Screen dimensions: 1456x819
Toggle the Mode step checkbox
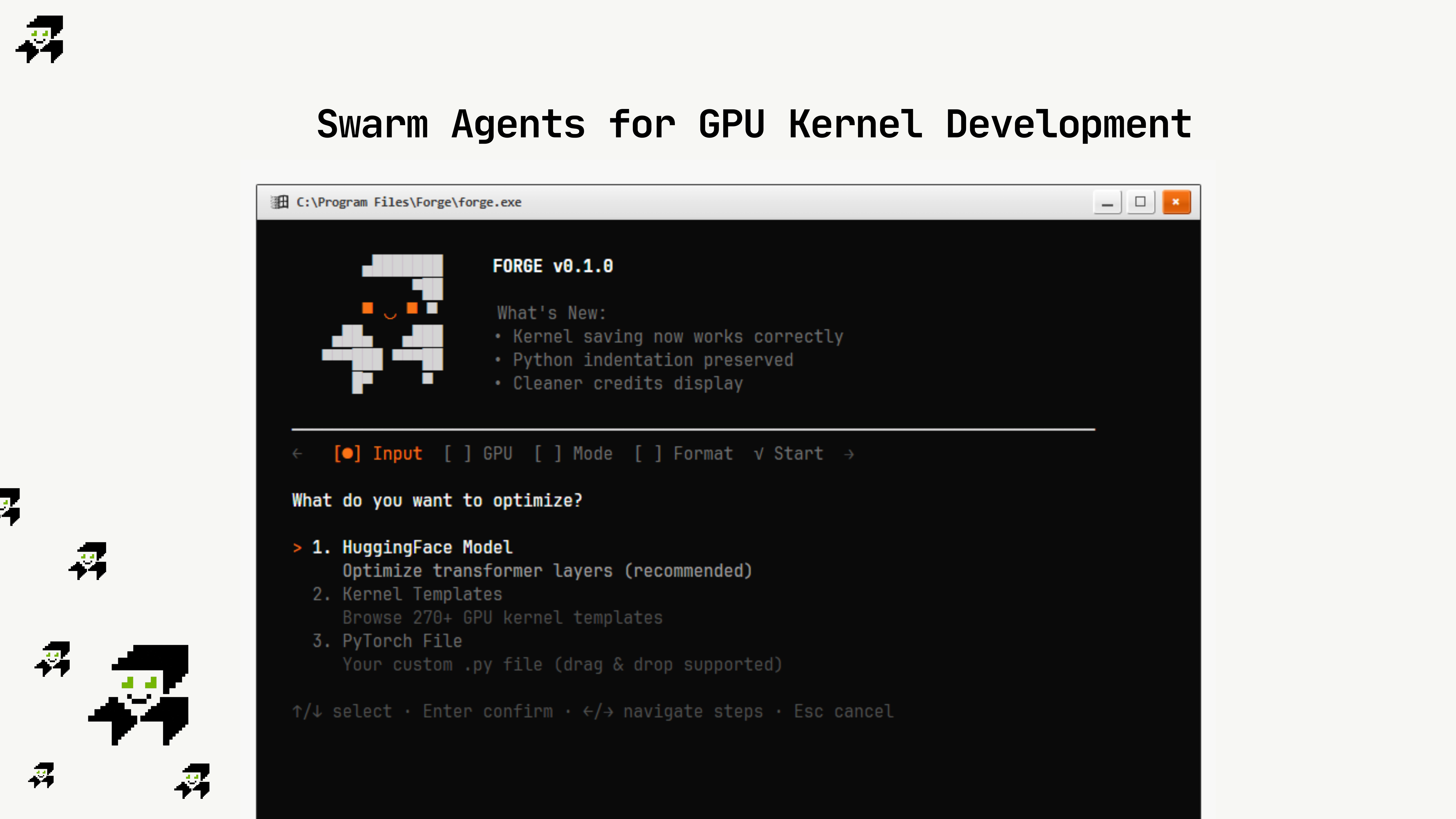pyautogui.click(x=547, y=453)
